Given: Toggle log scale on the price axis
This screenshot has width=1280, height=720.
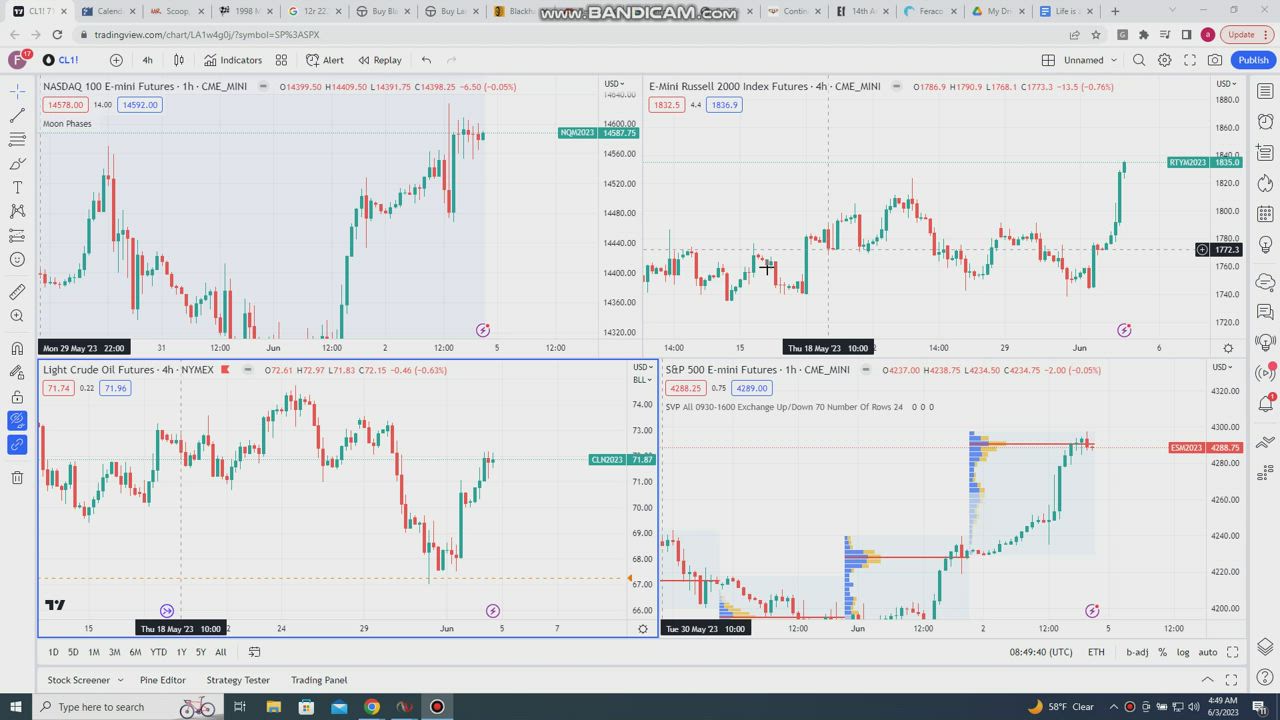Looking at the screenshot, I should pyautogui.click(x=1183, y=652).
